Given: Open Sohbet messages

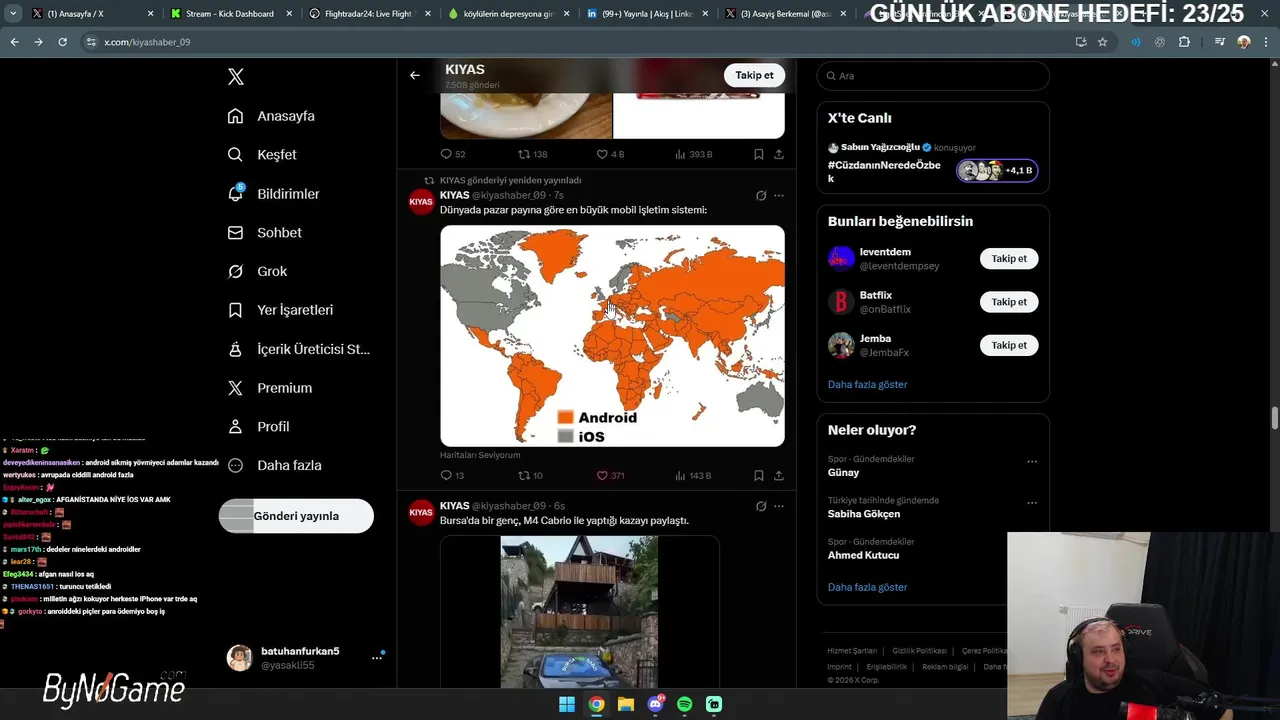Looking at the screenshot, I should coord(264,232).
